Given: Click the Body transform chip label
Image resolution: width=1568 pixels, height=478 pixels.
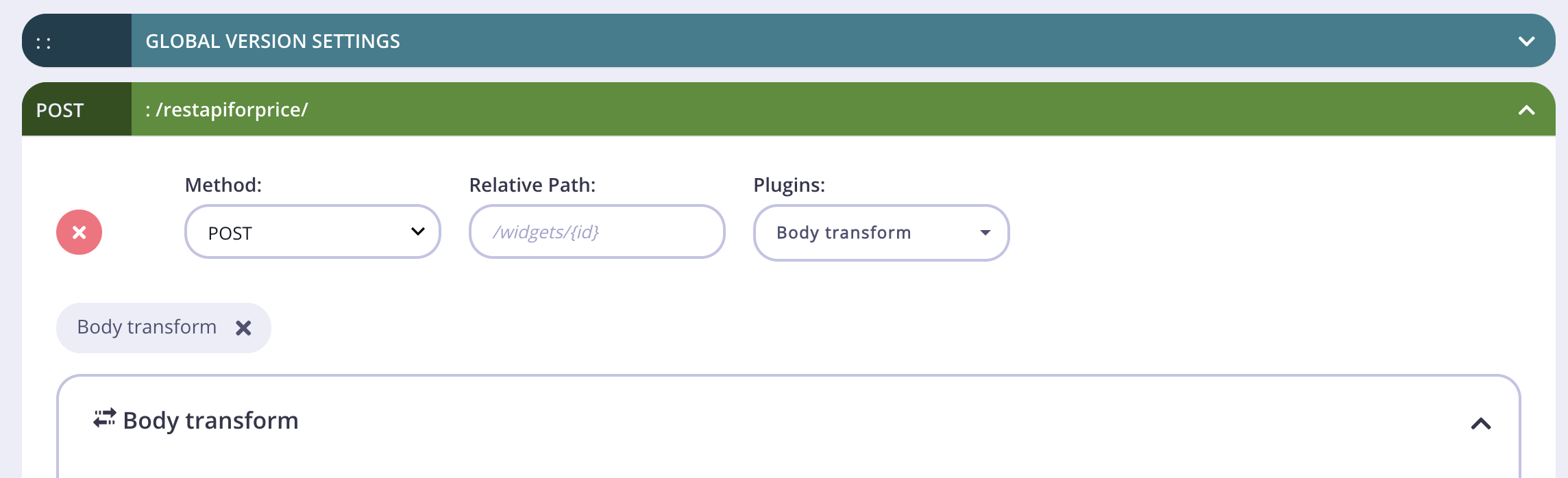Looking at the screenshot, I should coord(147,327).
